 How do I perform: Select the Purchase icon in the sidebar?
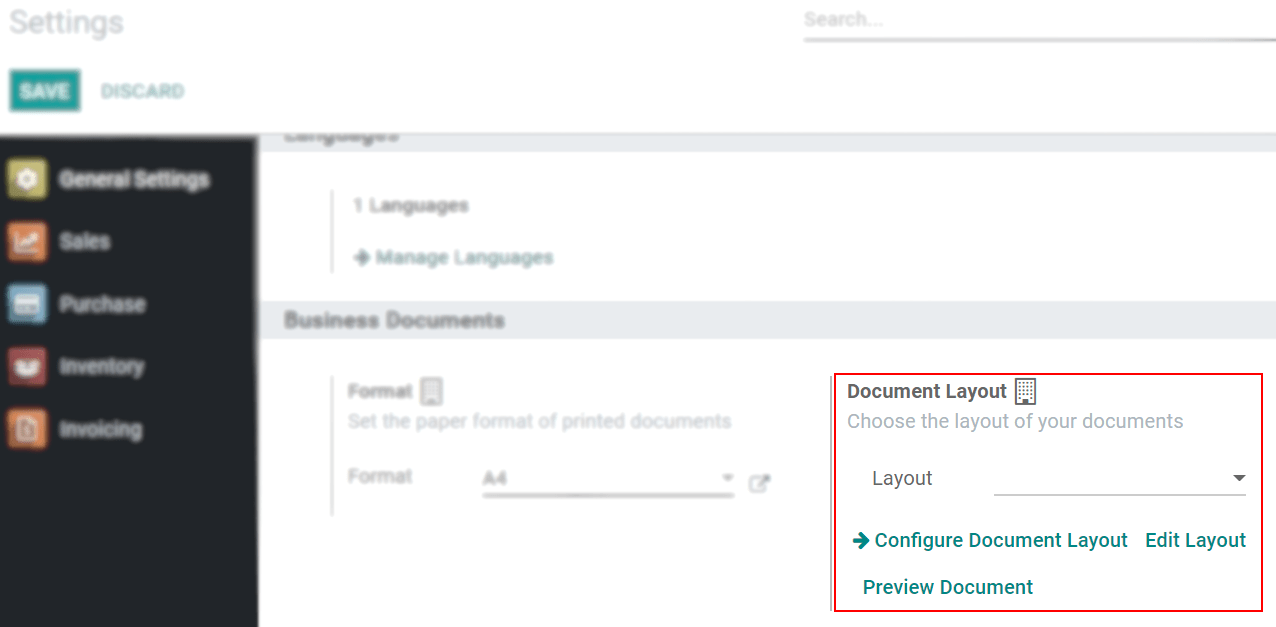[x=26, y=304]
